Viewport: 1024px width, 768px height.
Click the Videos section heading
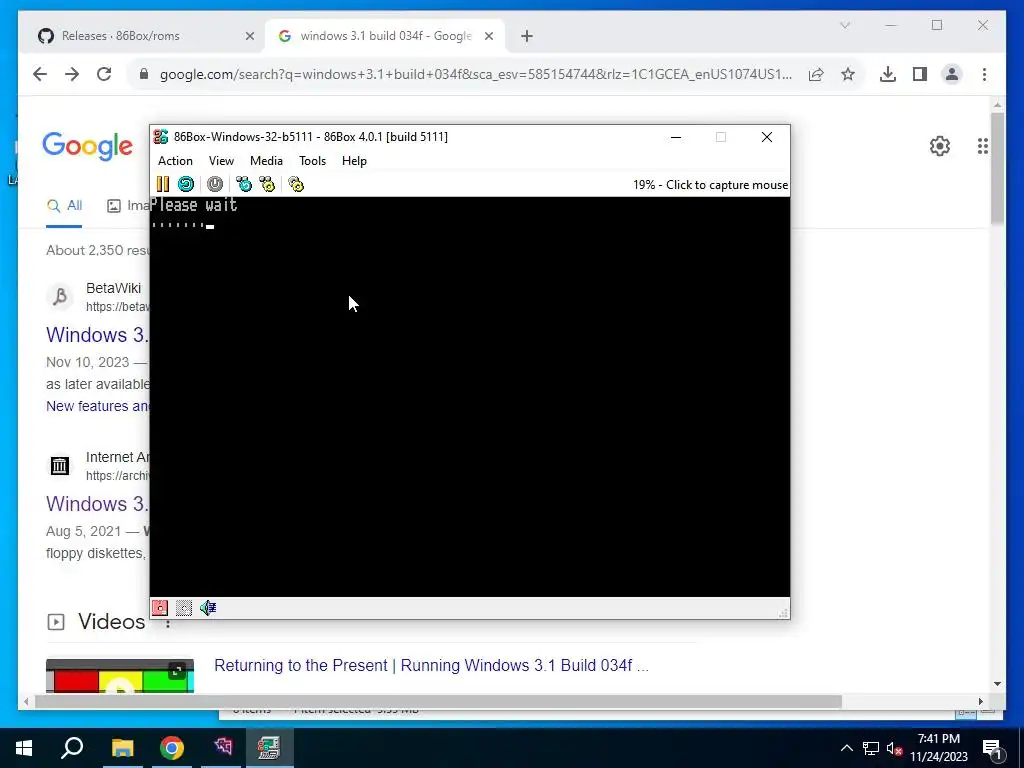(112, 622)
